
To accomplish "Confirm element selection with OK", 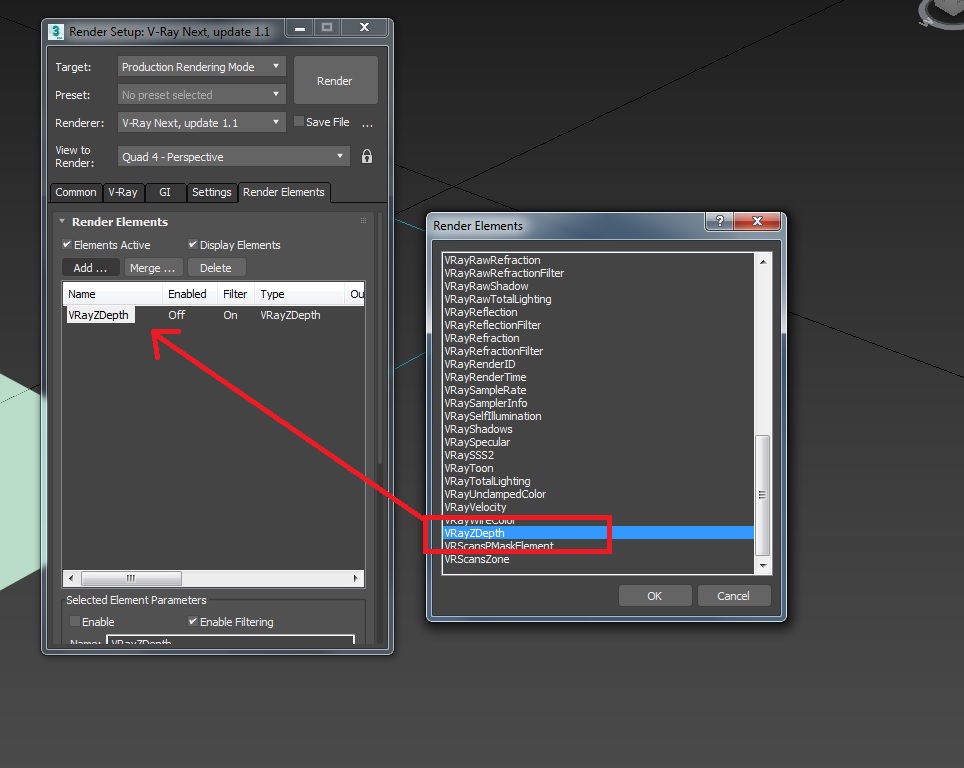I will [x=655, y=595].
